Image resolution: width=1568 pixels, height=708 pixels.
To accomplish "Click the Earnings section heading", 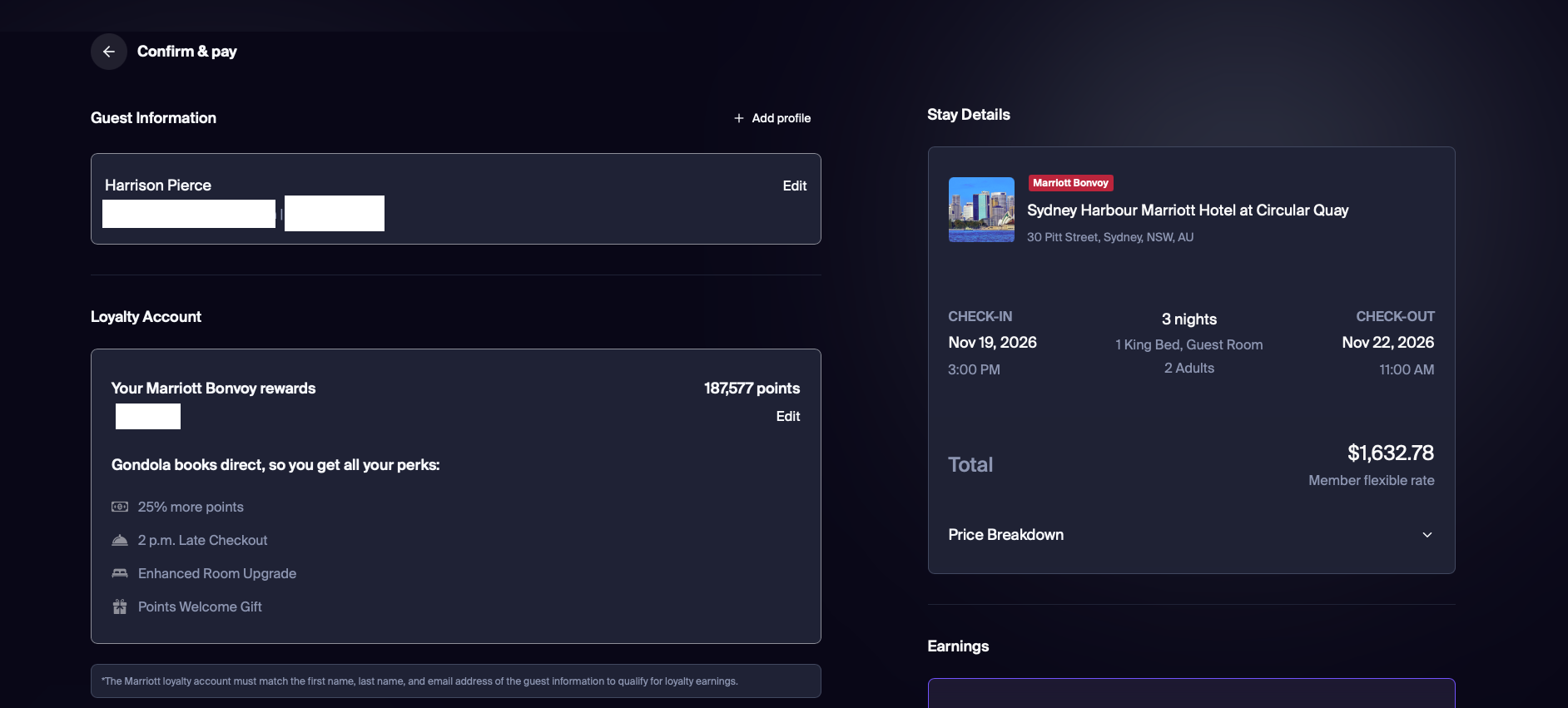I will [x=958, y=646].
